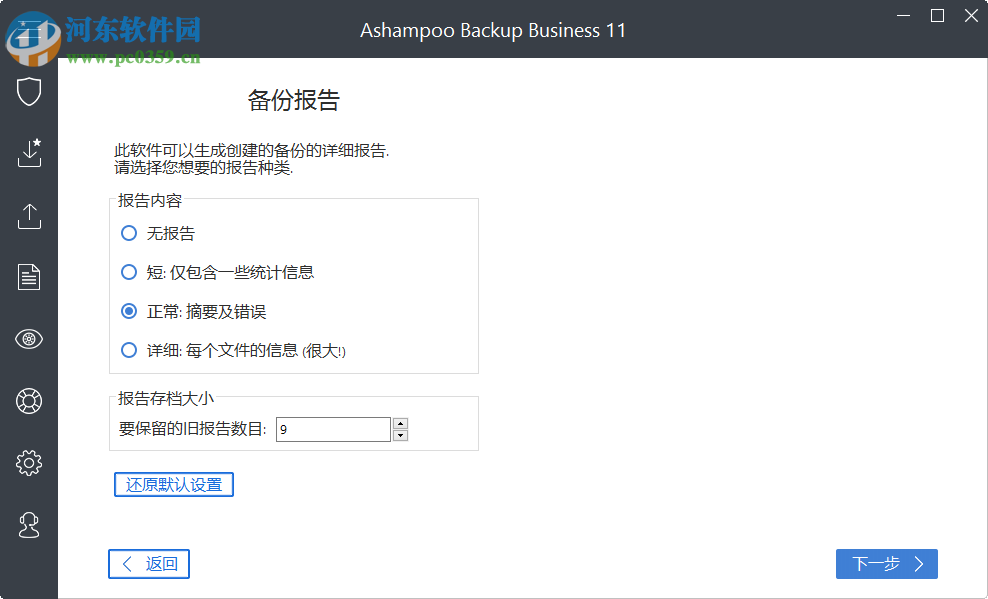Select 无报告 radio option
This screenshot has width=988, height=599.
pos(130,233)
